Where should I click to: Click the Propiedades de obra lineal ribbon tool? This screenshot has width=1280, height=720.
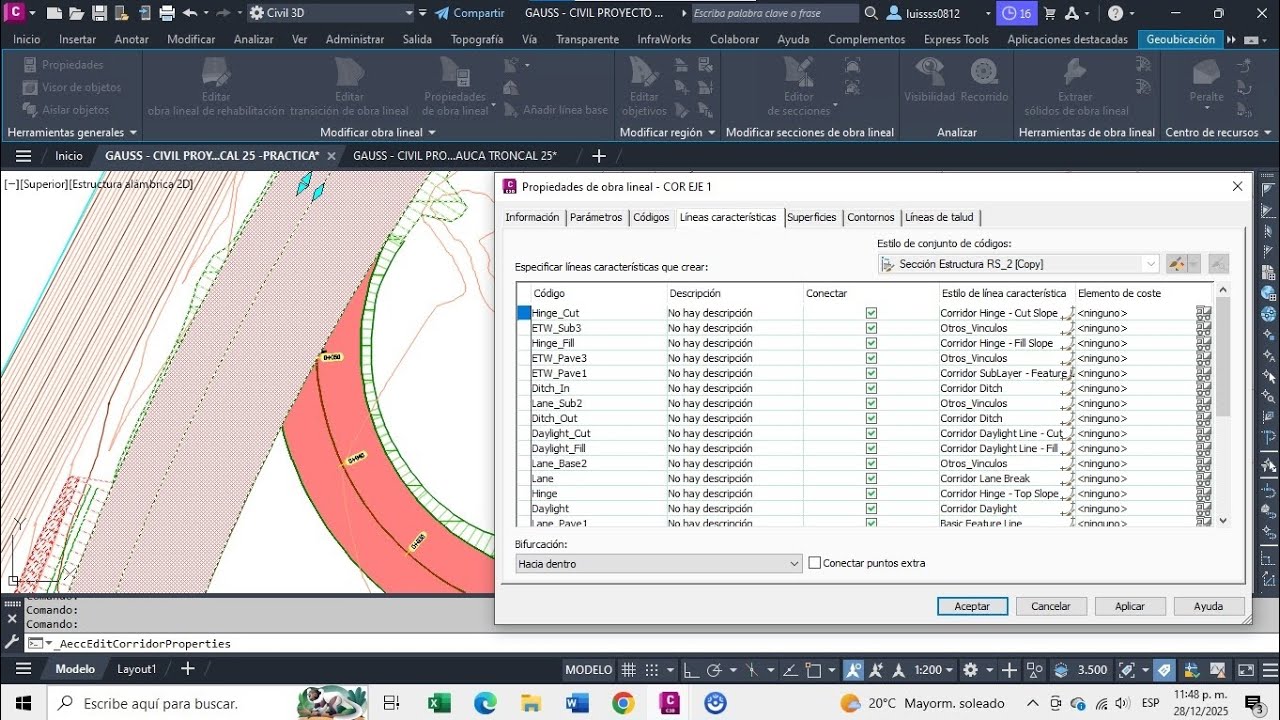pyautogui.click(x=456, y=85)
